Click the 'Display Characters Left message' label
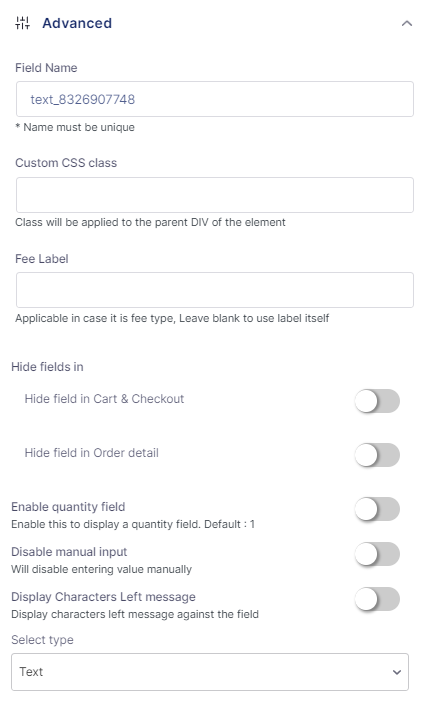This screenshot has width=426, height=712. (x=104, y=597)
